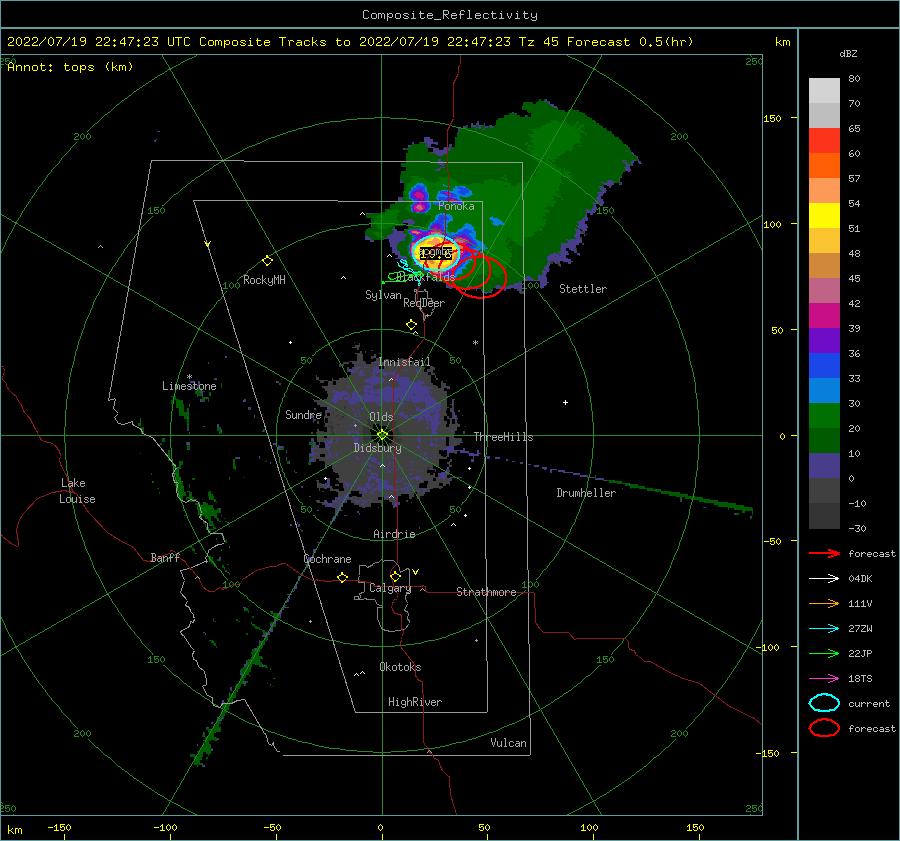Click the yellow-core storm cell inside the cyan ellipse
900x841 pixels.
[436, 253]
